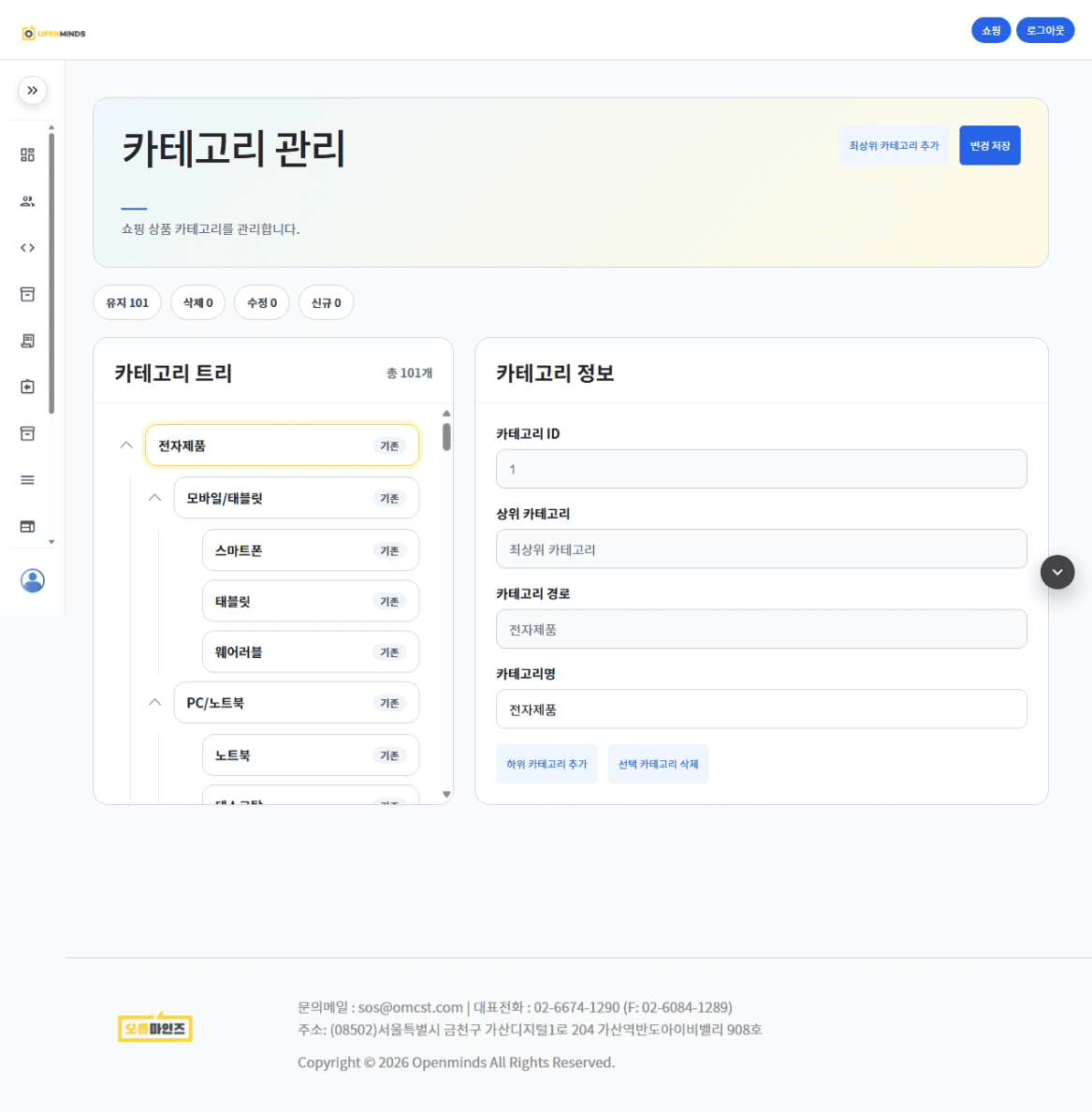Open the users icon in sidebar
The width and height of the screenshot is (1092, 1112).
tap(28, 201)
